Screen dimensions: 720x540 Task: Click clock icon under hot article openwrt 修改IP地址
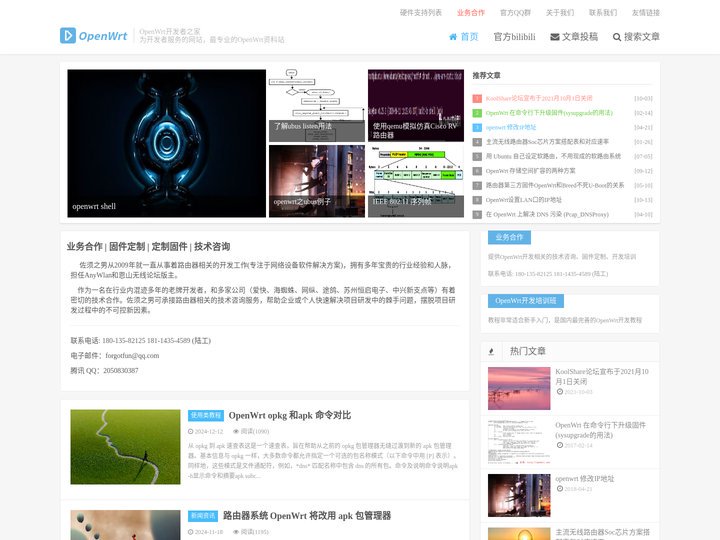[560, 489]
